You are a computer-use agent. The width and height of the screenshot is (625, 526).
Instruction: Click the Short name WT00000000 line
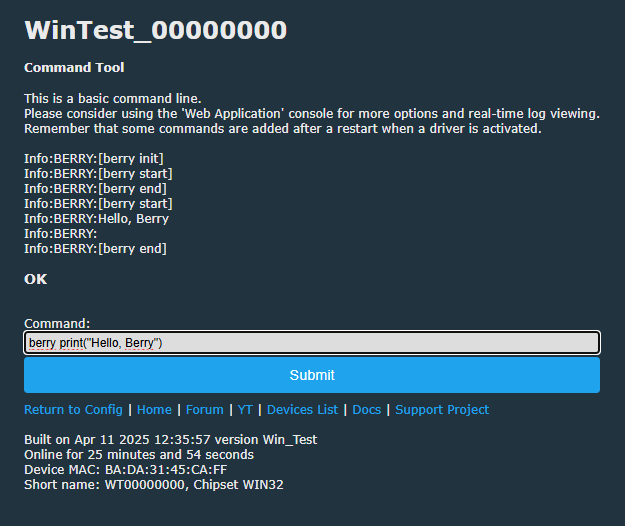point(154,485)
